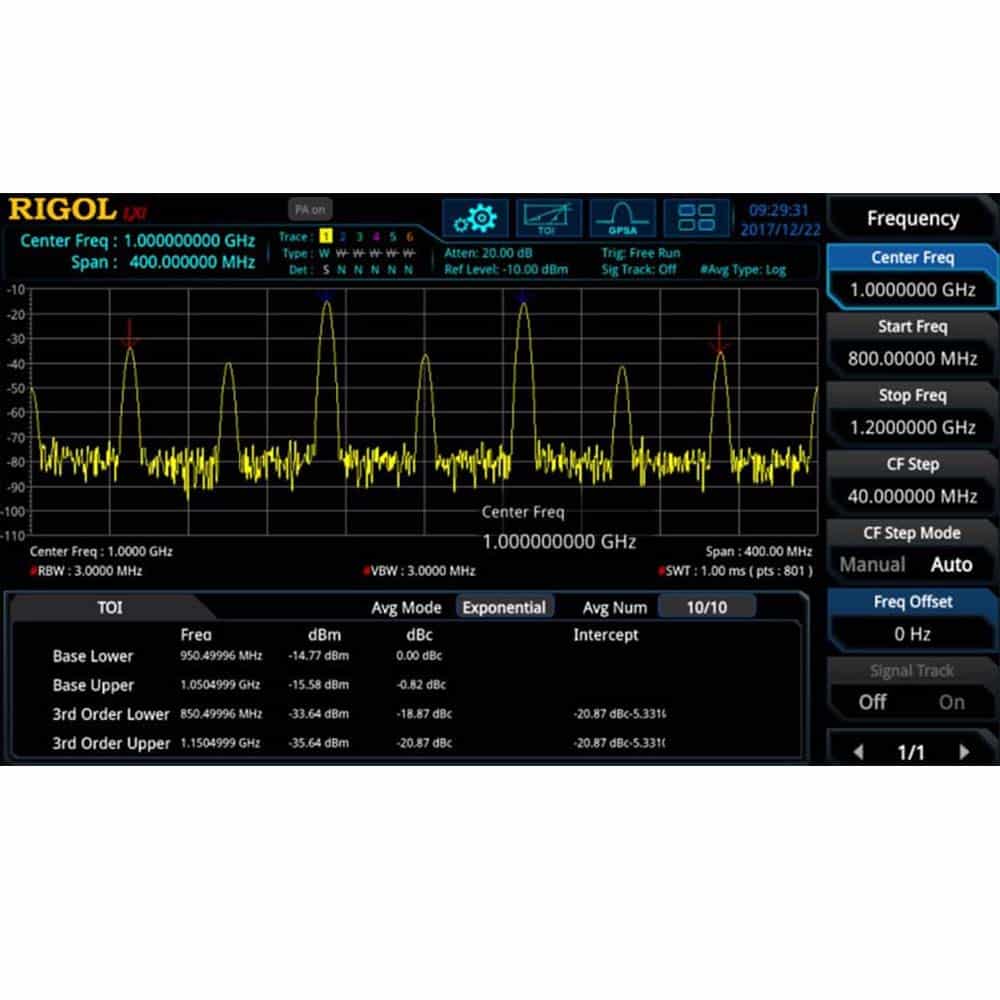Select the 3rd Order Upper row label
Image resolution: width=1000 pixels, height=1000 pixels.
point(111,744)
